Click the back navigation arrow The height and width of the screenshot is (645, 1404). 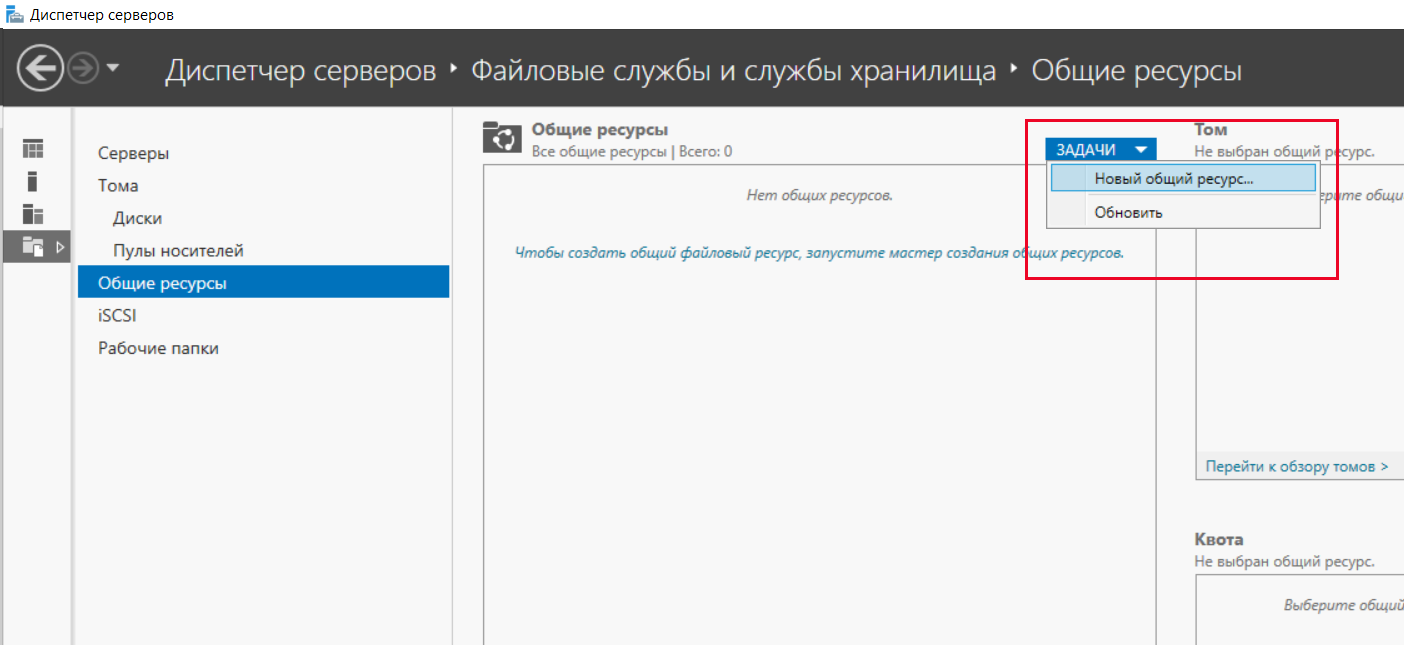coord(41,69)
